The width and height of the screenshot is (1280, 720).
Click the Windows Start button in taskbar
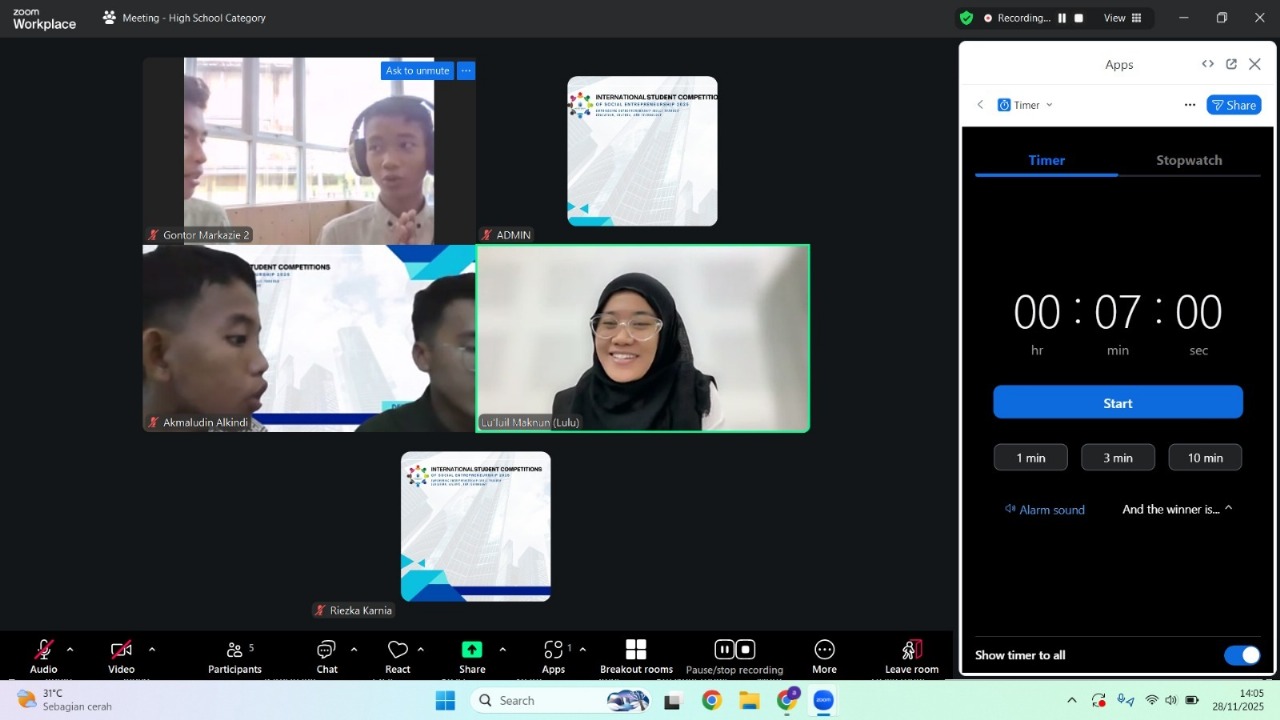click(x=445, y=700)
